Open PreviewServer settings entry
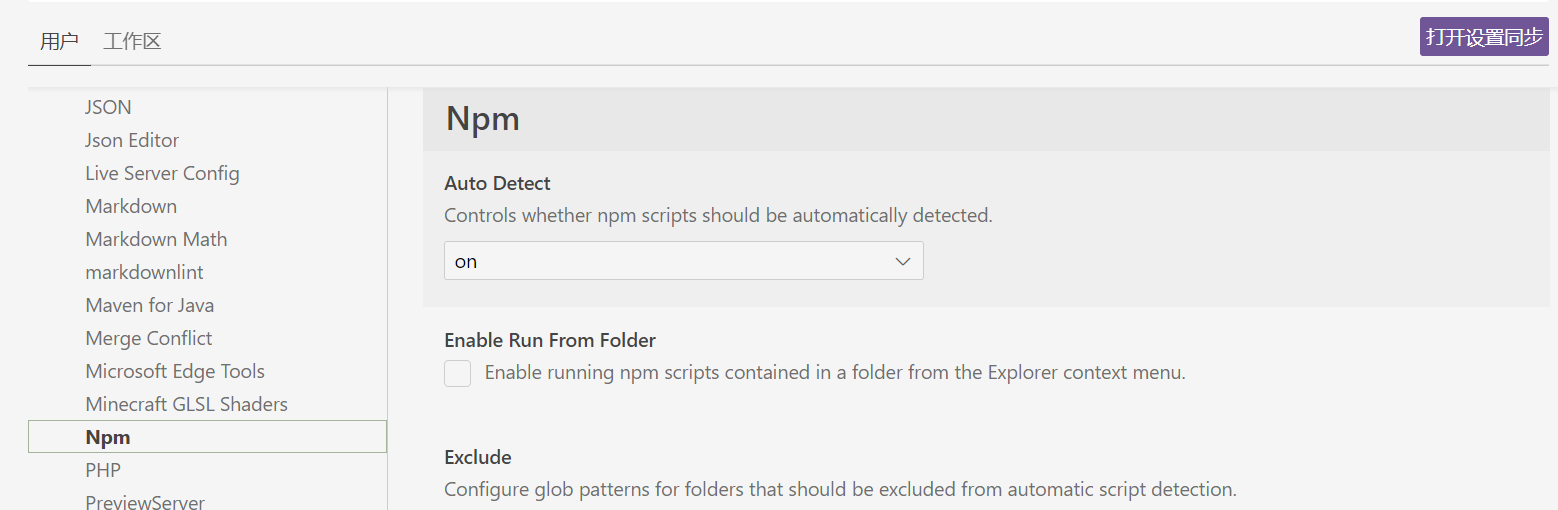Image resolution: width=1558 pixels, height=510 pixels. pos(145,502)
